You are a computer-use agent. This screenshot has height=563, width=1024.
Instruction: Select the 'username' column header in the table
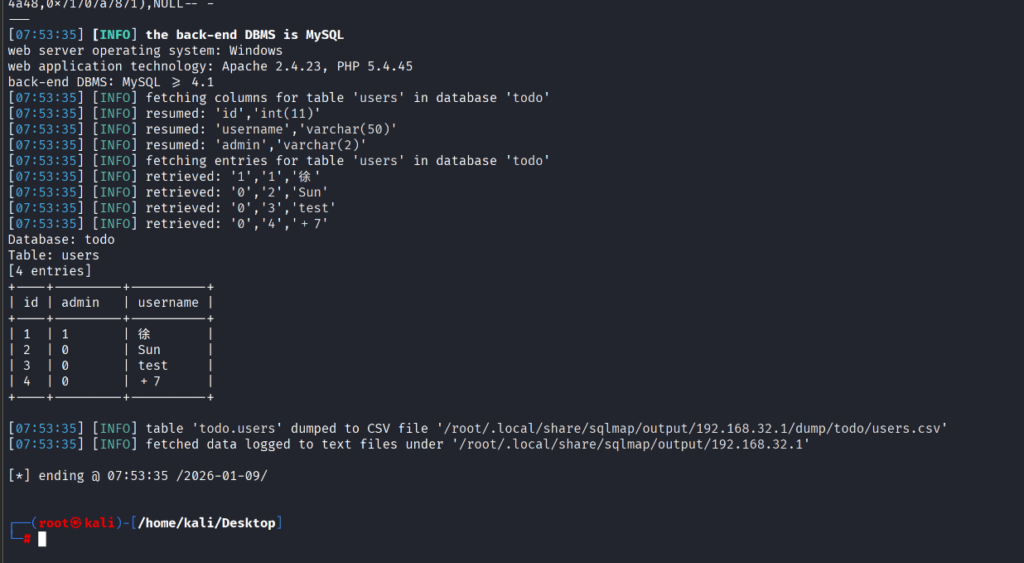pyautogui.click(x=168, y=302)
